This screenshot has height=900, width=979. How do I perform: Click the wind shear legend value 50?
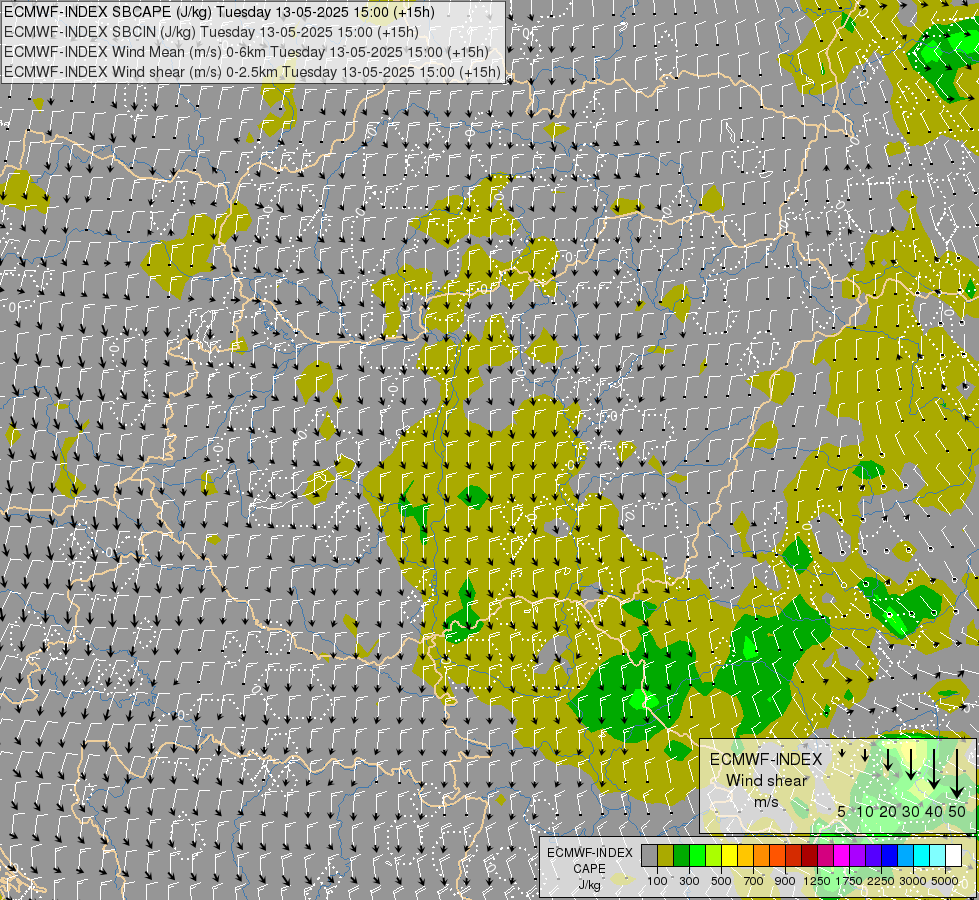point(957,811)
